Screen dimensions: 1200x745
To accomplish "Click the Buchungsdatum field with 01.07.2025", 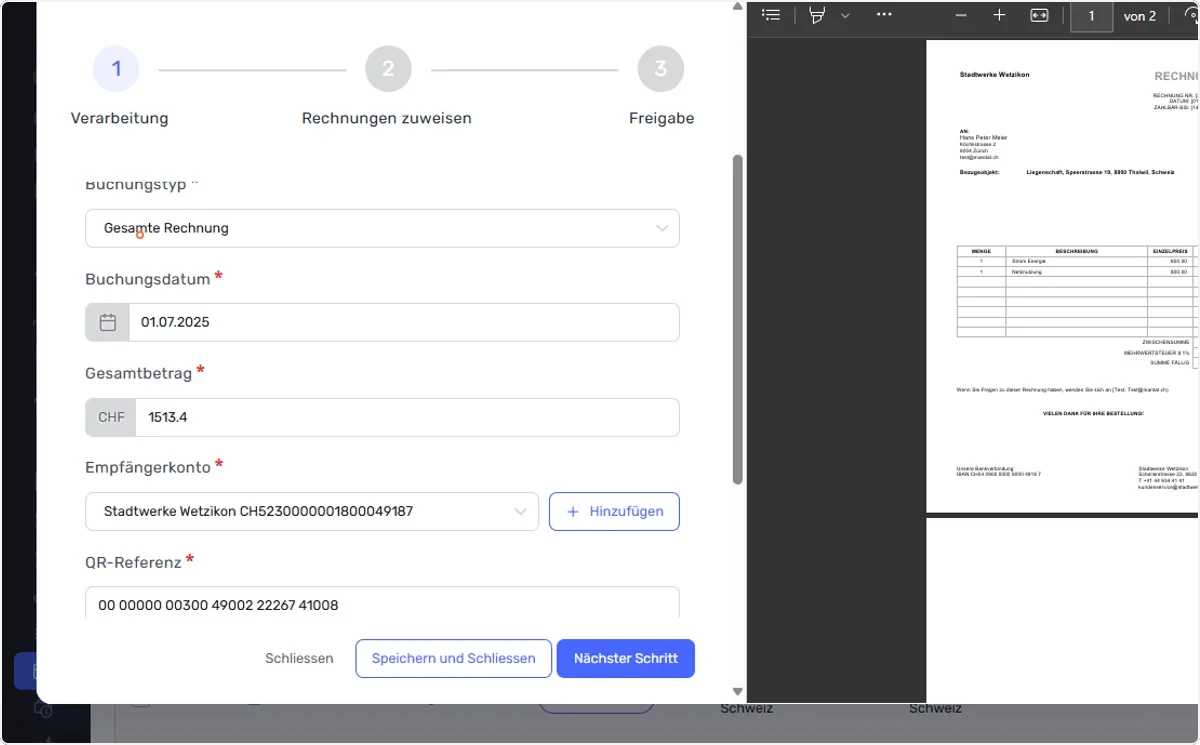I will (x=404, y=322).
